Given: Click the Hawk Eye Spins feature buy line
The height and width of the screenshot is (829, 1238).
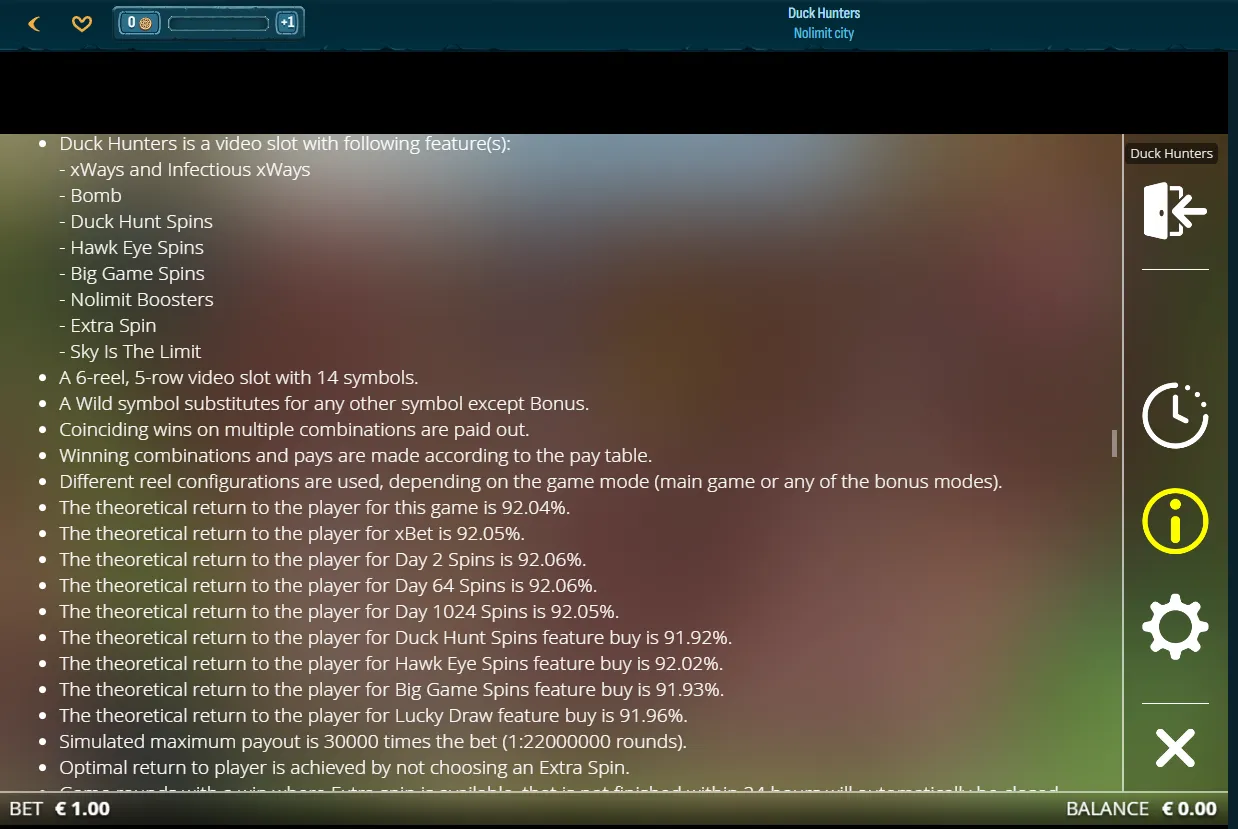Looking at the screenshot, I should (x=391, y=664).
